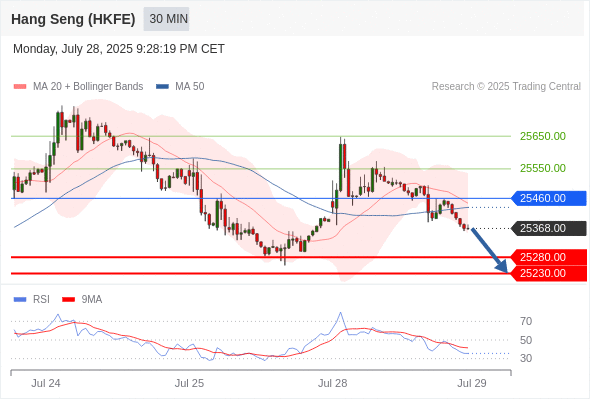This screenshot has height=400, width=590.
Task: Click the Jul 29 date axis label
Action: pos(472,383)
